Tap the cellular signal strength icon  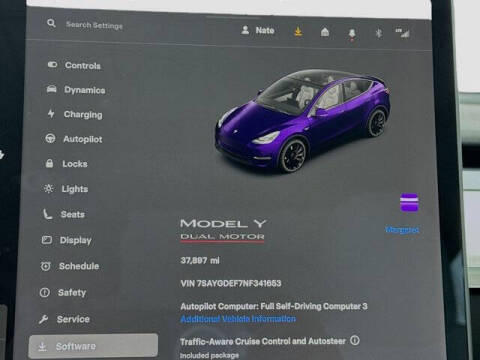[x=402, y=33]
